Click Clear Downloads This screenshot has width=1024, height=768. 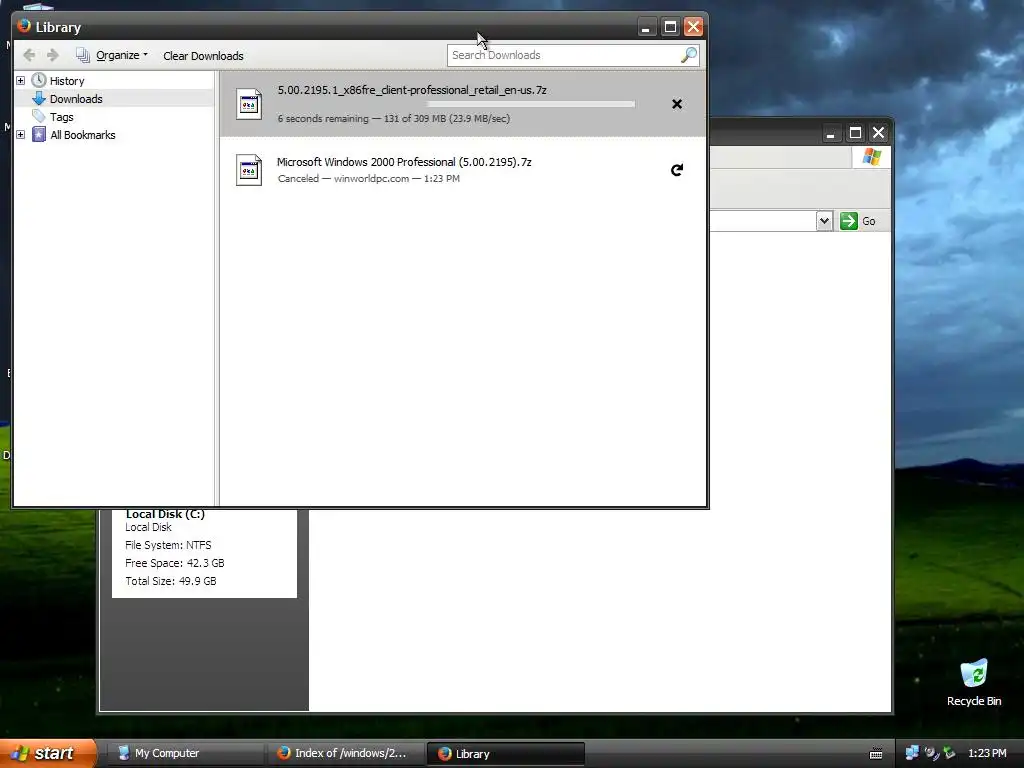coord(203,56)
